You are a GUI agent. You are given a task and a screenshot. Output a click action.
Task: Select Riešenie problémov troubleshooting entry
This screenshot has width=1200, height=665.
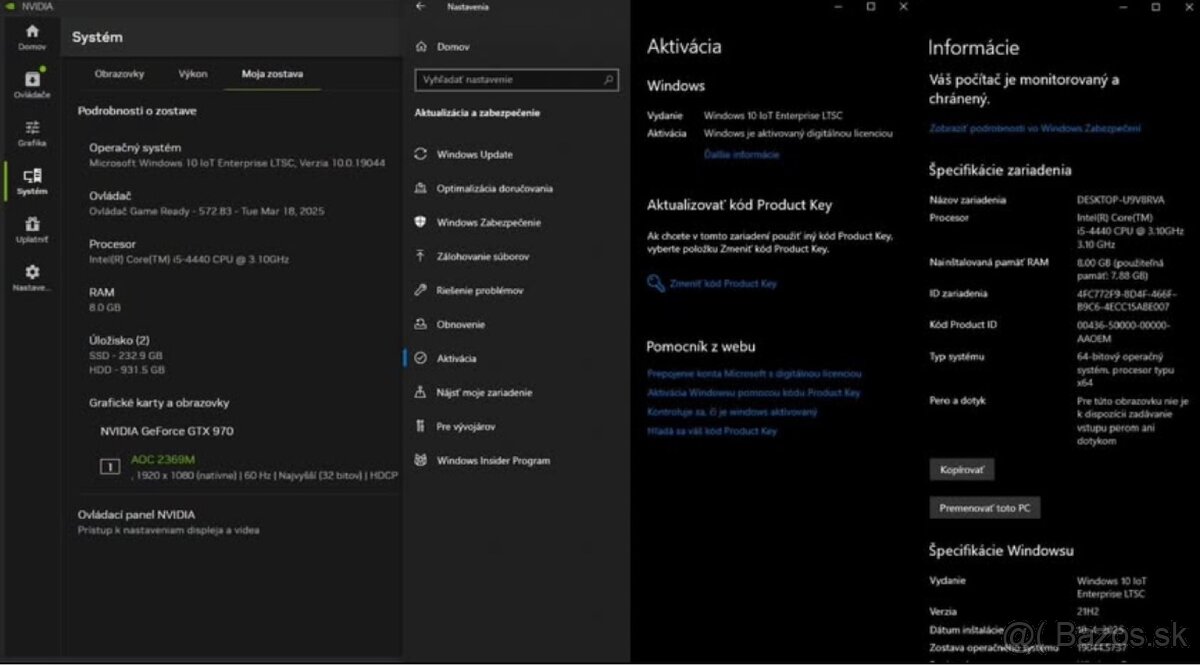[x=479, y=291]
